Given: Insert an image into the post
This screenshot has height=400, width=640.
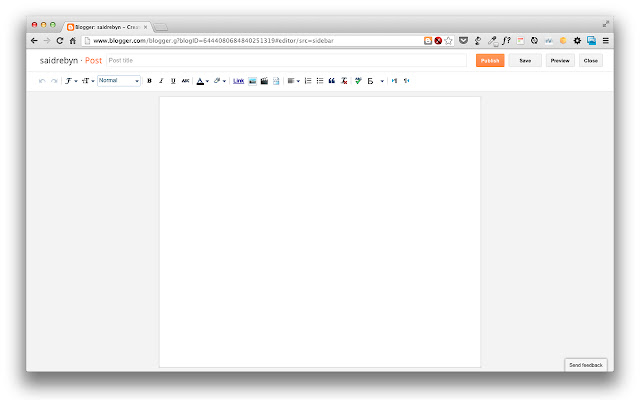Looking at the screenshot, I should coord(252,80).
